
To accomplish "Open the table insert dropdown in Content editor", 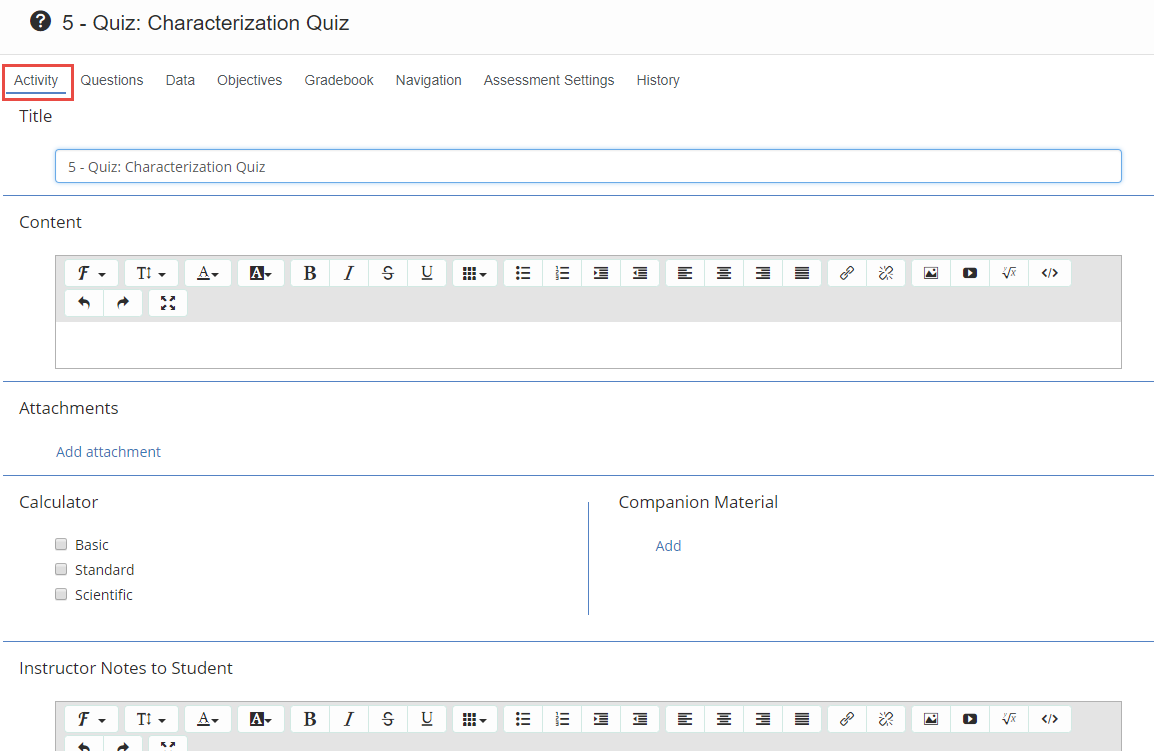I will pyautogui.click(x=474, y=273).
